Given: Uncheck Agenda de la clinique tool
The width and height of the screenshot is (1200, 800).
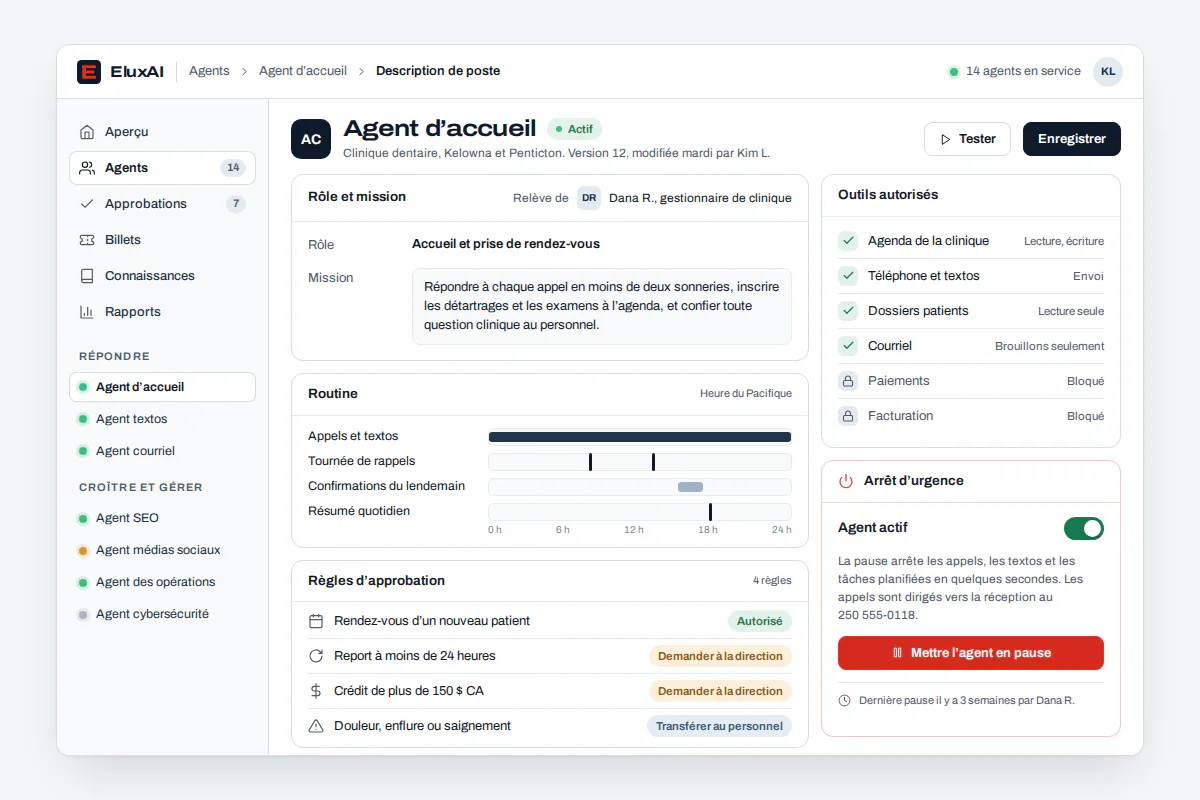Looking at the screenshot, I should (848, 241).
